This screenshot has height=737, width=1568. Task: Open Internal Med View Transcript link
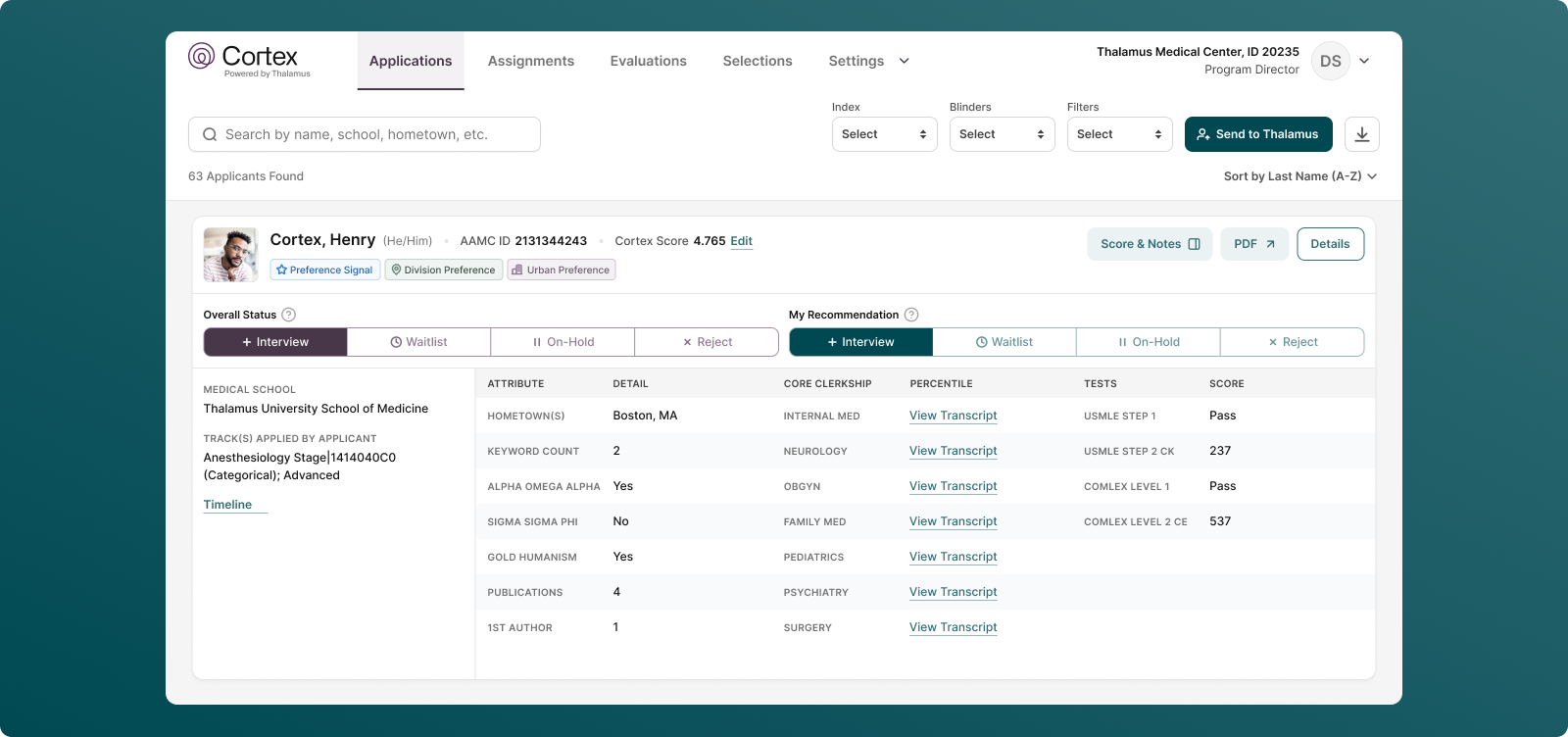click(x=953, y=416)
